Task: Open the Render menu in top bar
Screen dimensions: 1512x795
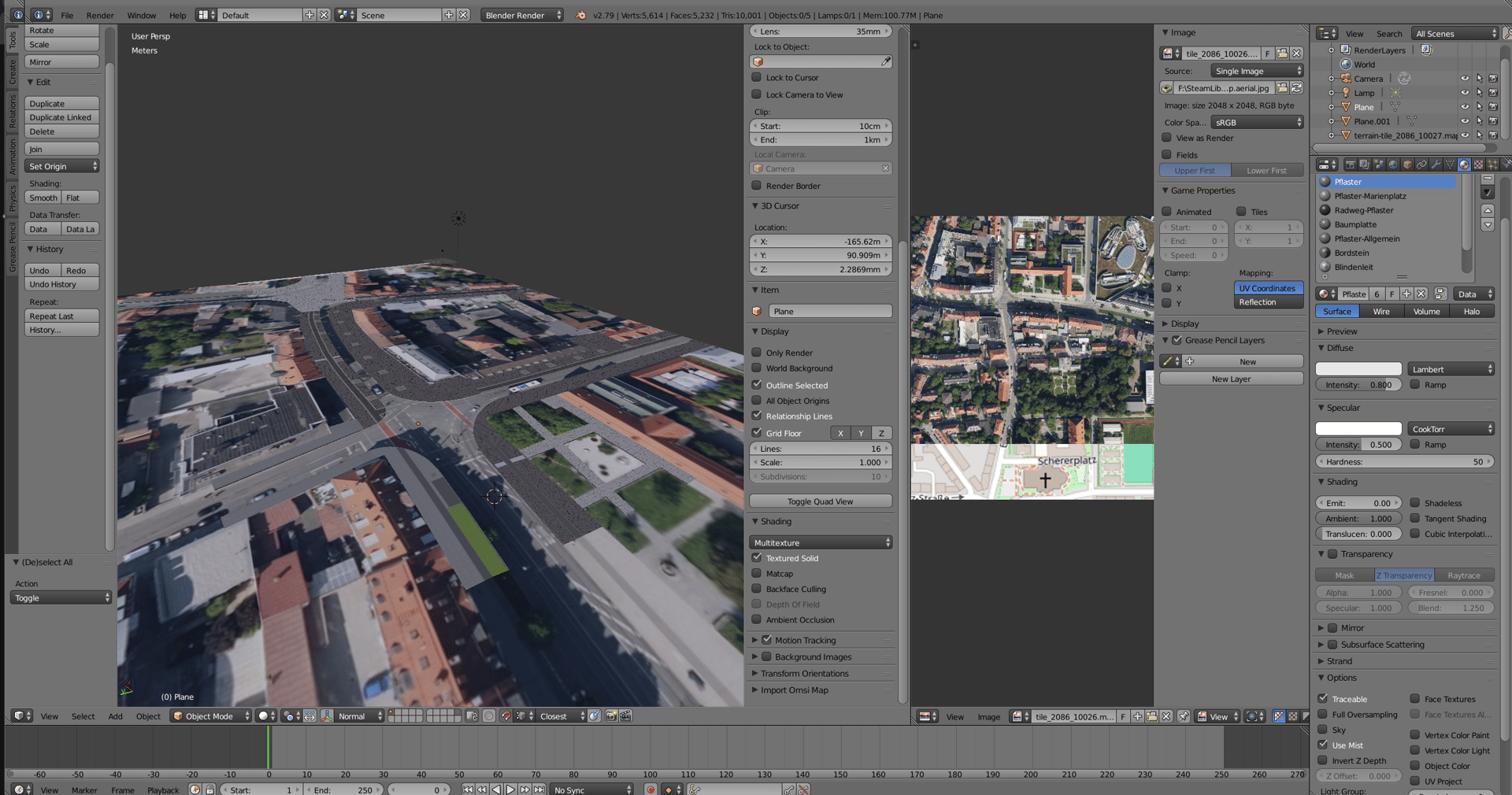Action: [100, 15]
